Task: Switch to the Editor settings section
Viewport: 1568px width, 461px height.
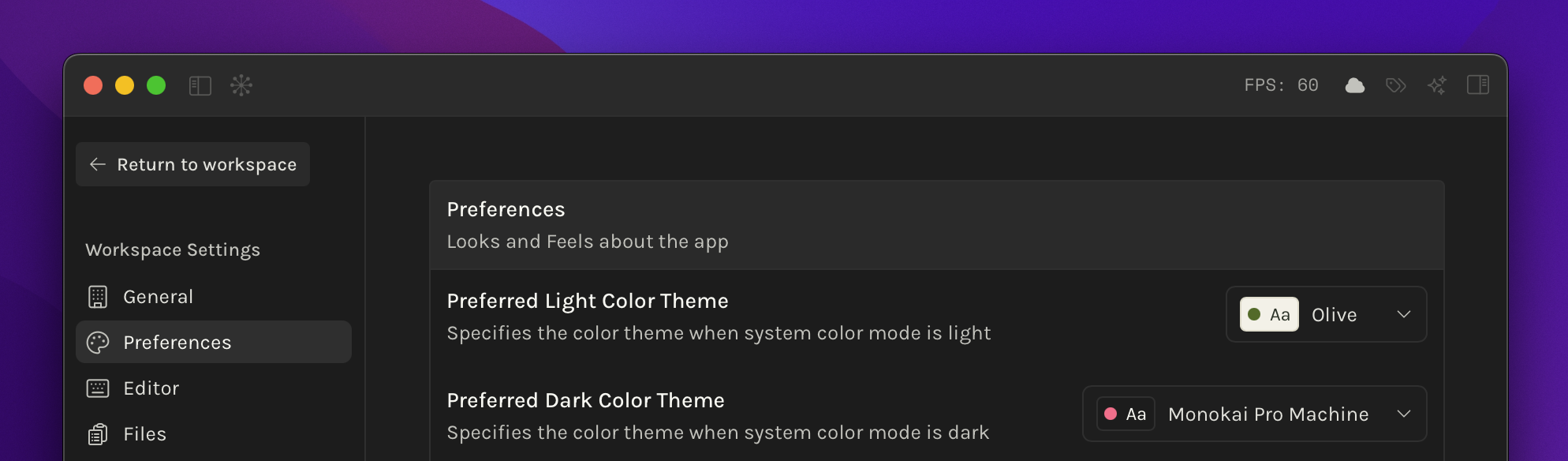Action: point(151,388)
